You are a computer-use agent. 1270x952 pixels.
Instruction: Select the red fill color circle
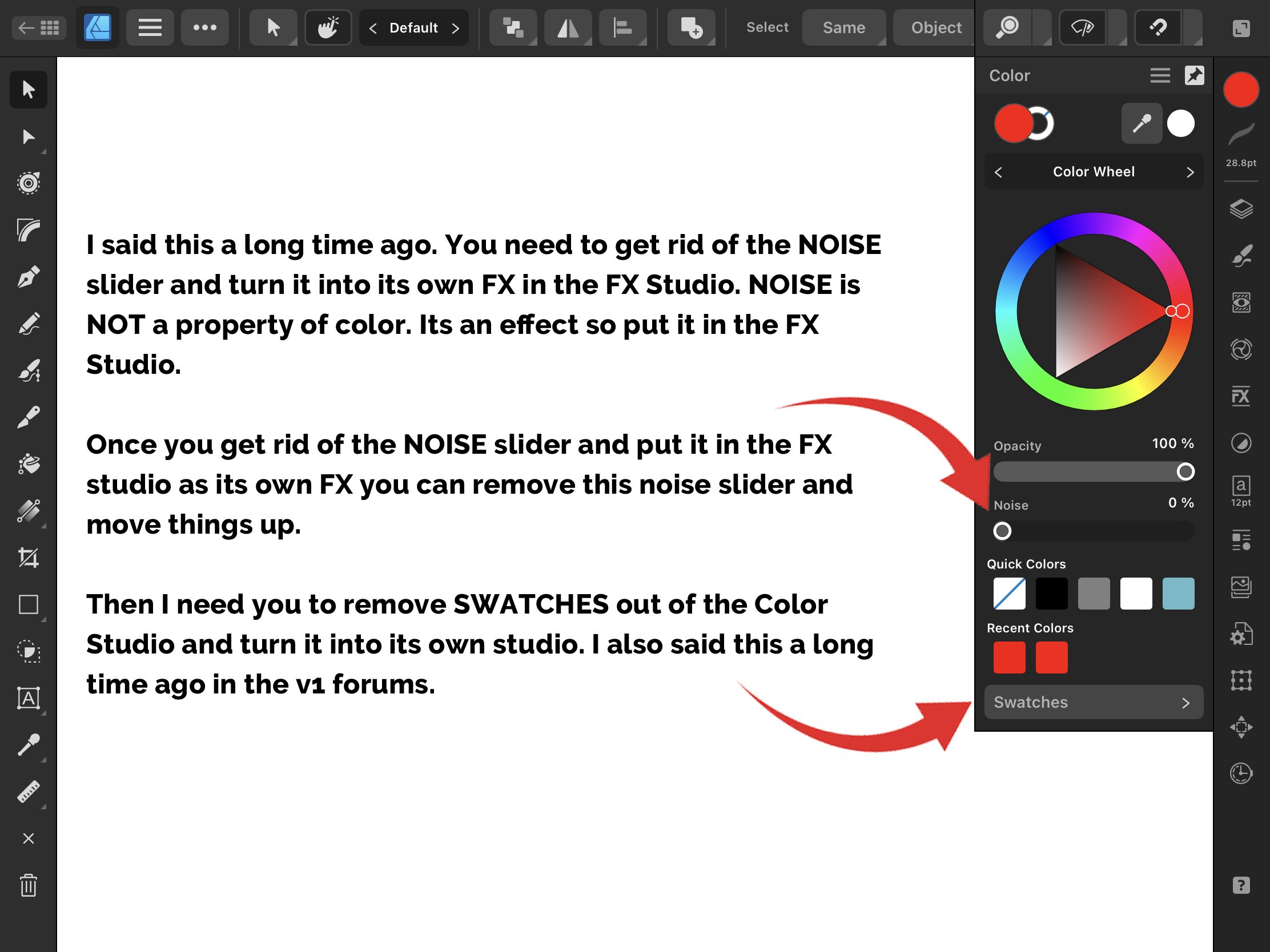click(1014, 123)
